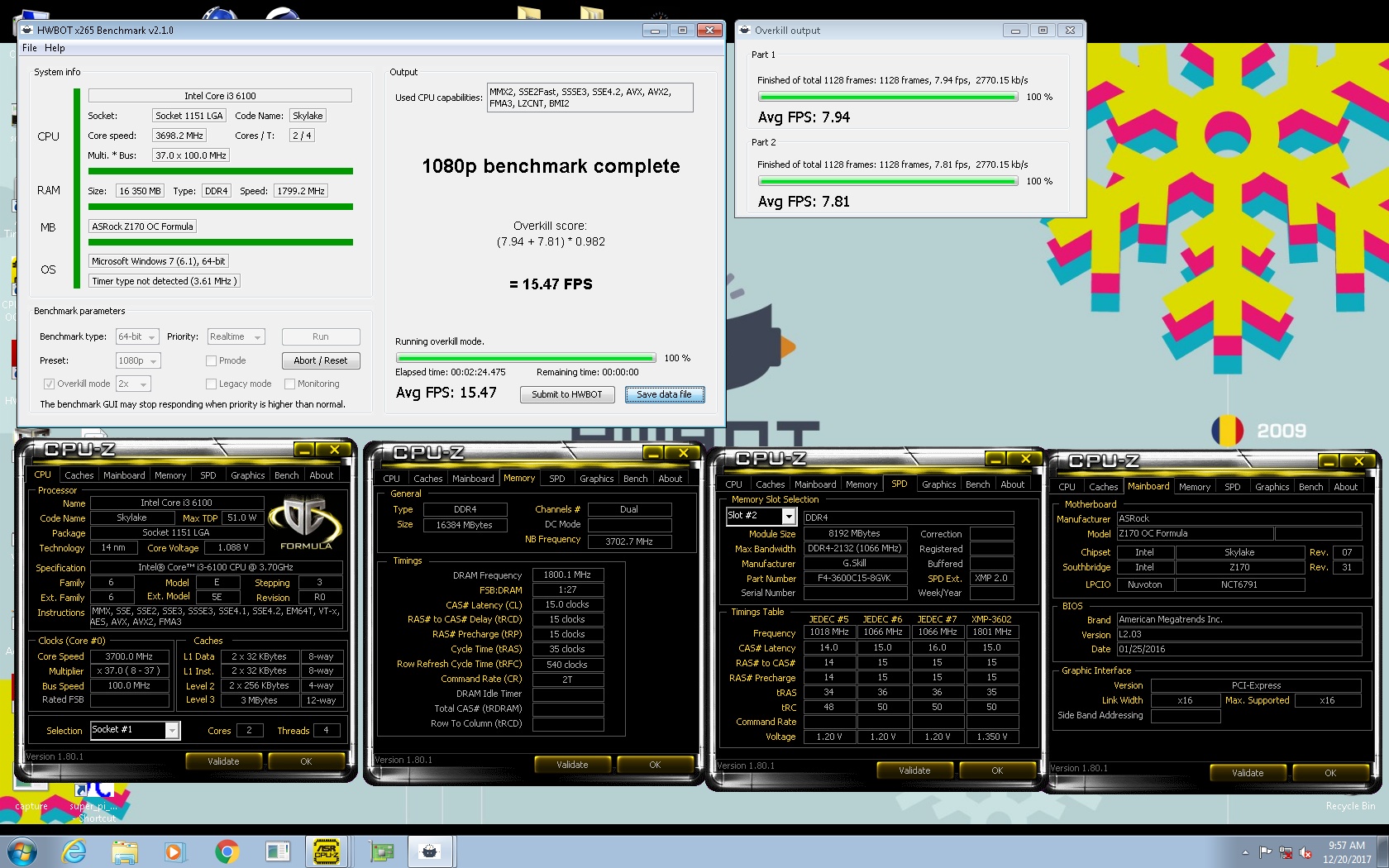Image resolution: width=1389 pixels, height=868 pixels.
Task: Click Validate in the CPU-Z SPD window
Action: click(915, 770)
